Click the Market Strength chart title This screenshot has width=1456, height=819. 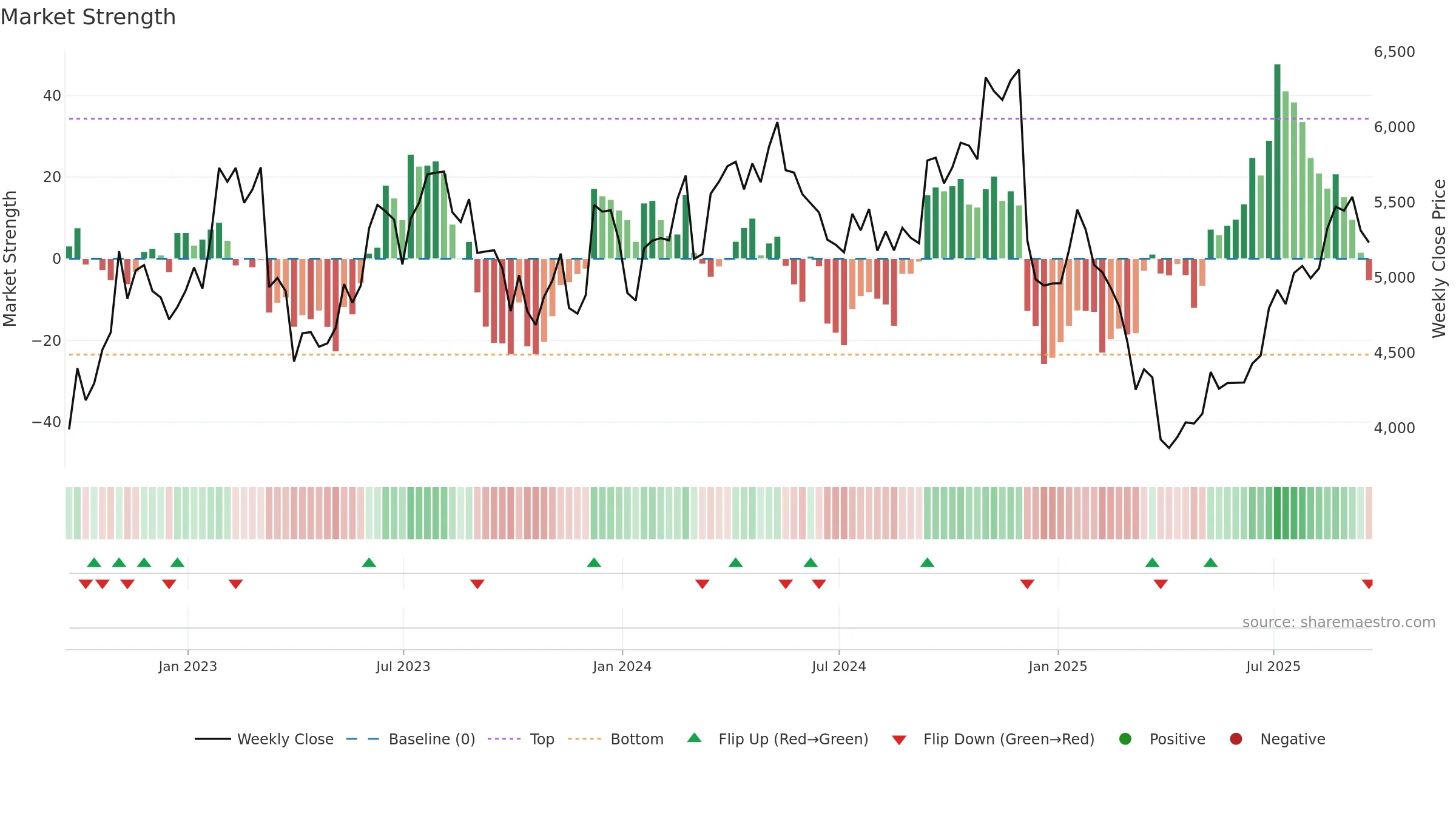(89, 17)
